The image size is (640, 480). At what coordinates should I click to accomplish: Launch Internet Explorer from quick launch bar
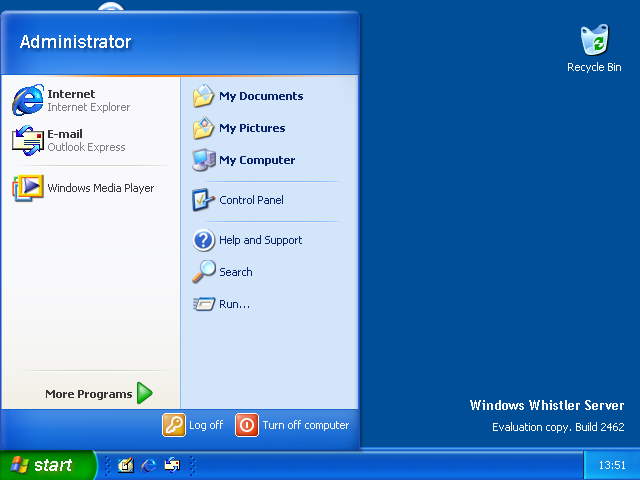click(x=149, y=465)
